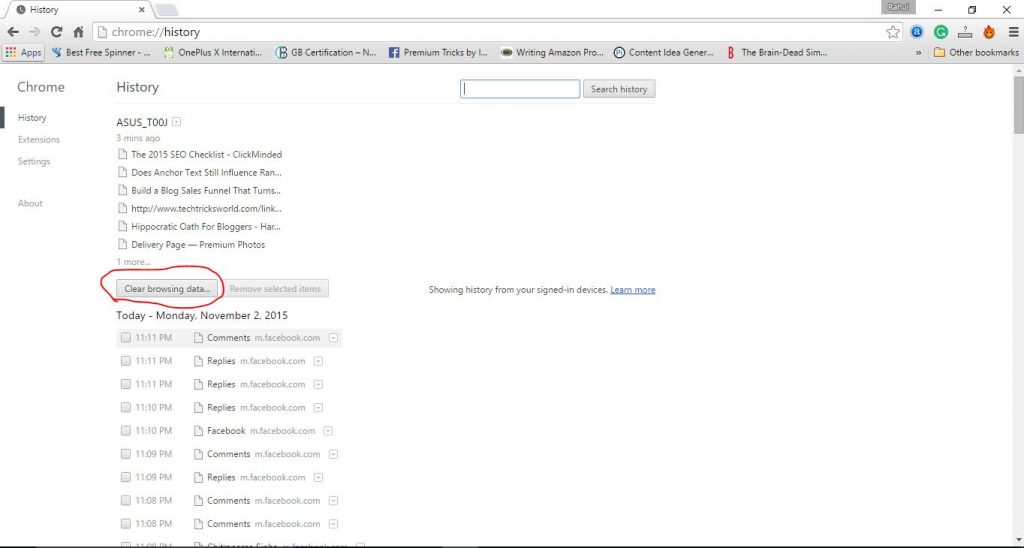Open the Best Free Spinner bookmark

tap(101, 52)
